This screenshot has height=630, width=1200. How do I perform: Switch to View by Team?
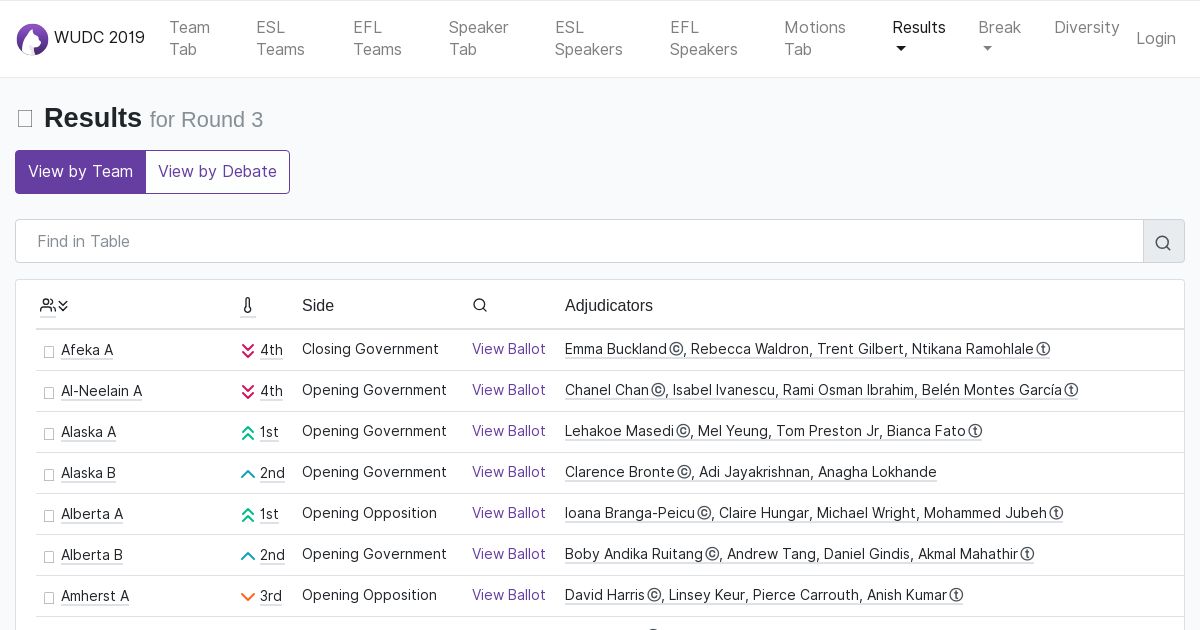coord(80,172)
